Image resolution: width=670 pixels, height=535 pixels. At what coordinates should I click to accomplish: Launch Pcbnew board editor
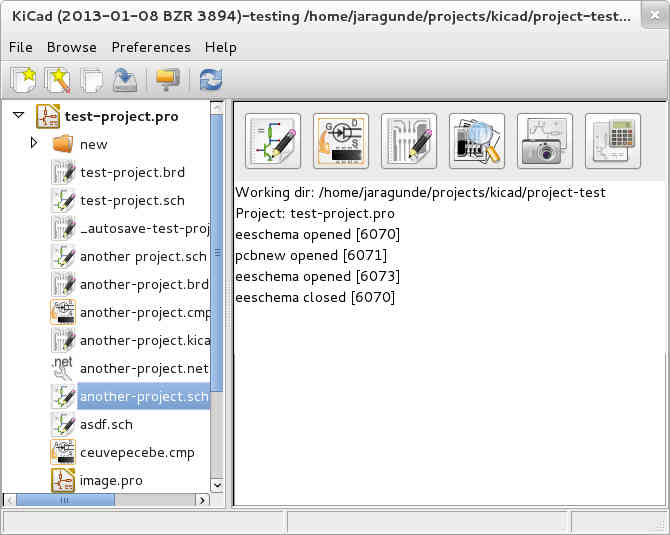pyautogui.click(x=409, y=141)
